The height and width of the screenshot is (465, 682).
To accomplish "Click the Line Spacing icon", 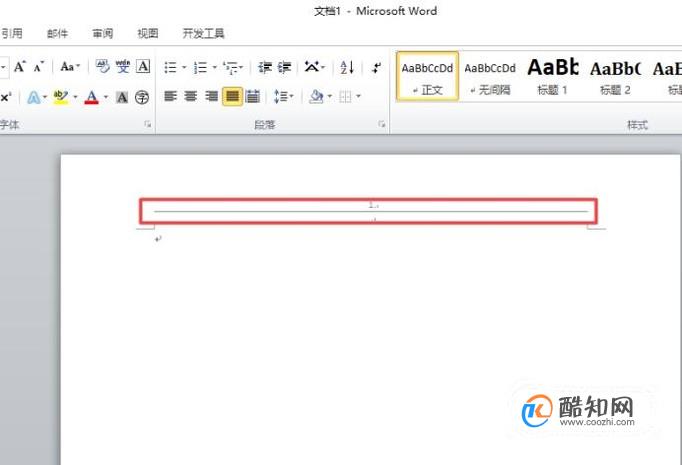I will tap(281, 96).
